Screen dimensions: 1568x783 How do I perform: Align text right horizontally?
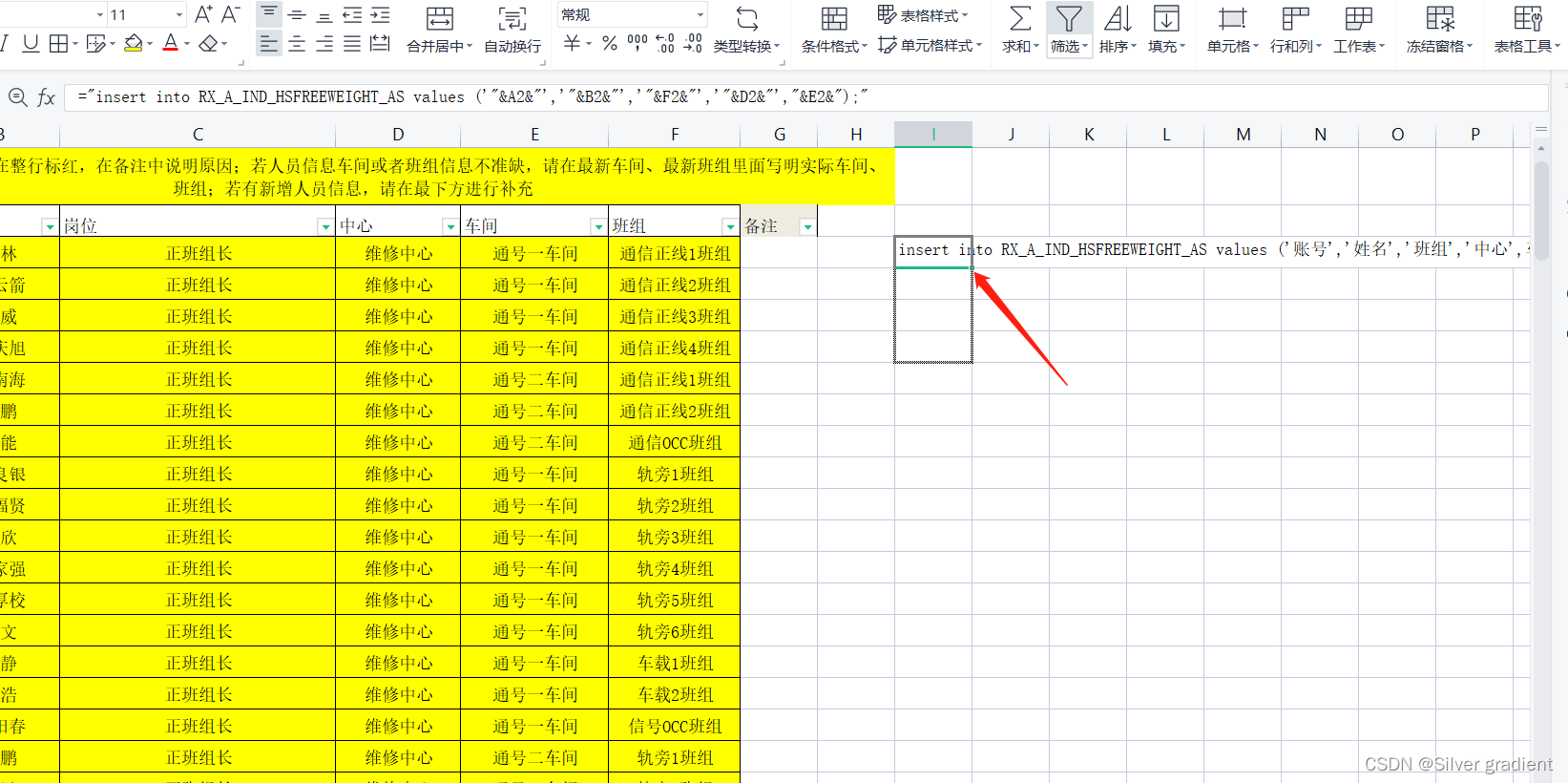tap(324, 43)
